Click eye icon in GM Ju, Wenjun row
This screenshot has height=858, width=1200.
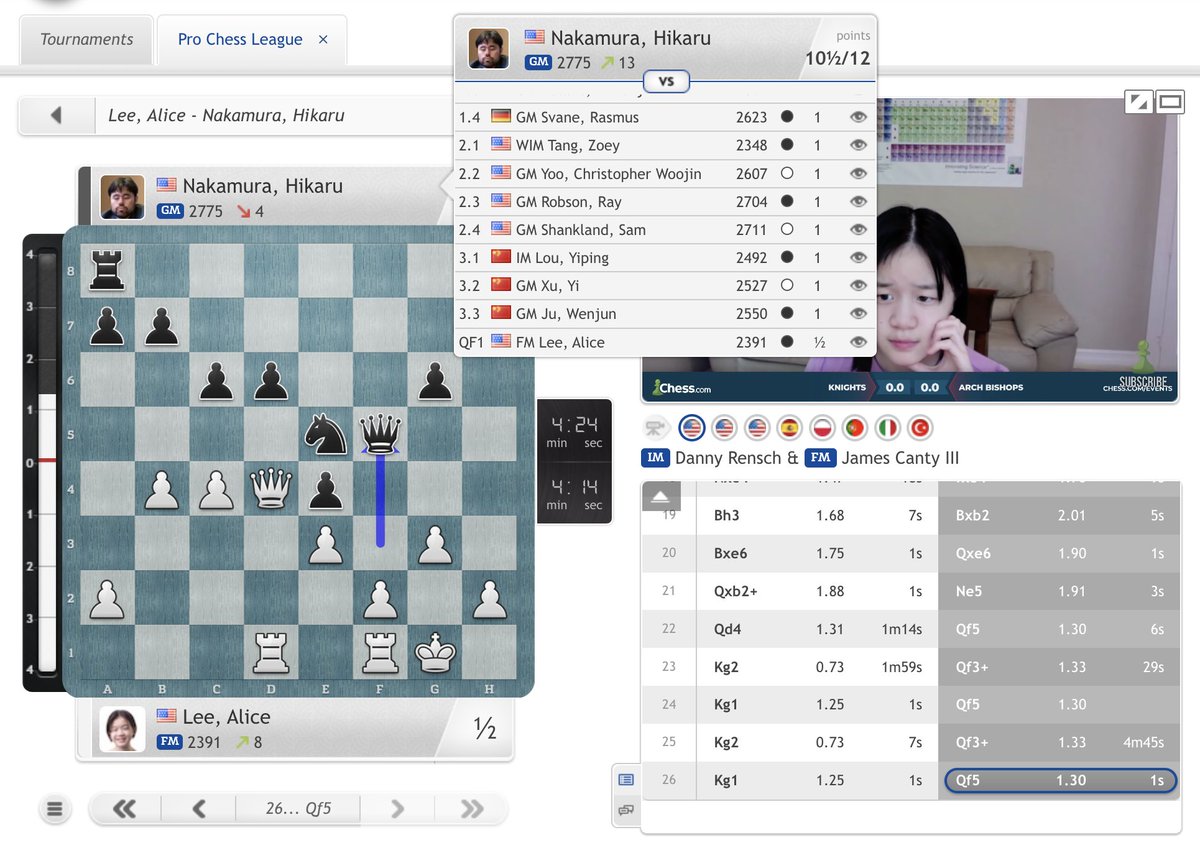pyautogui.click(x=857, y=313)
